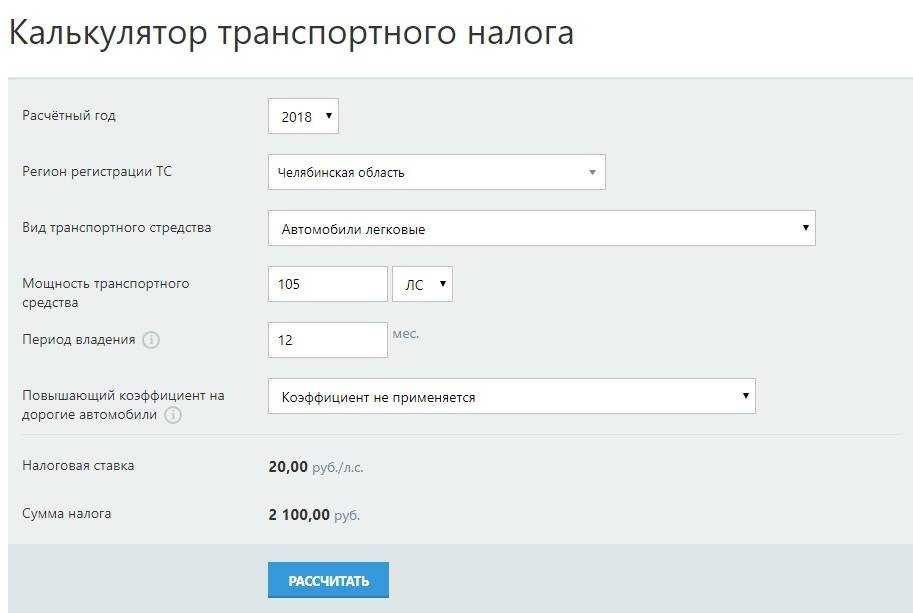913x613 pixels.
Task: Click ownership period field showing 12
Action: 328,340
